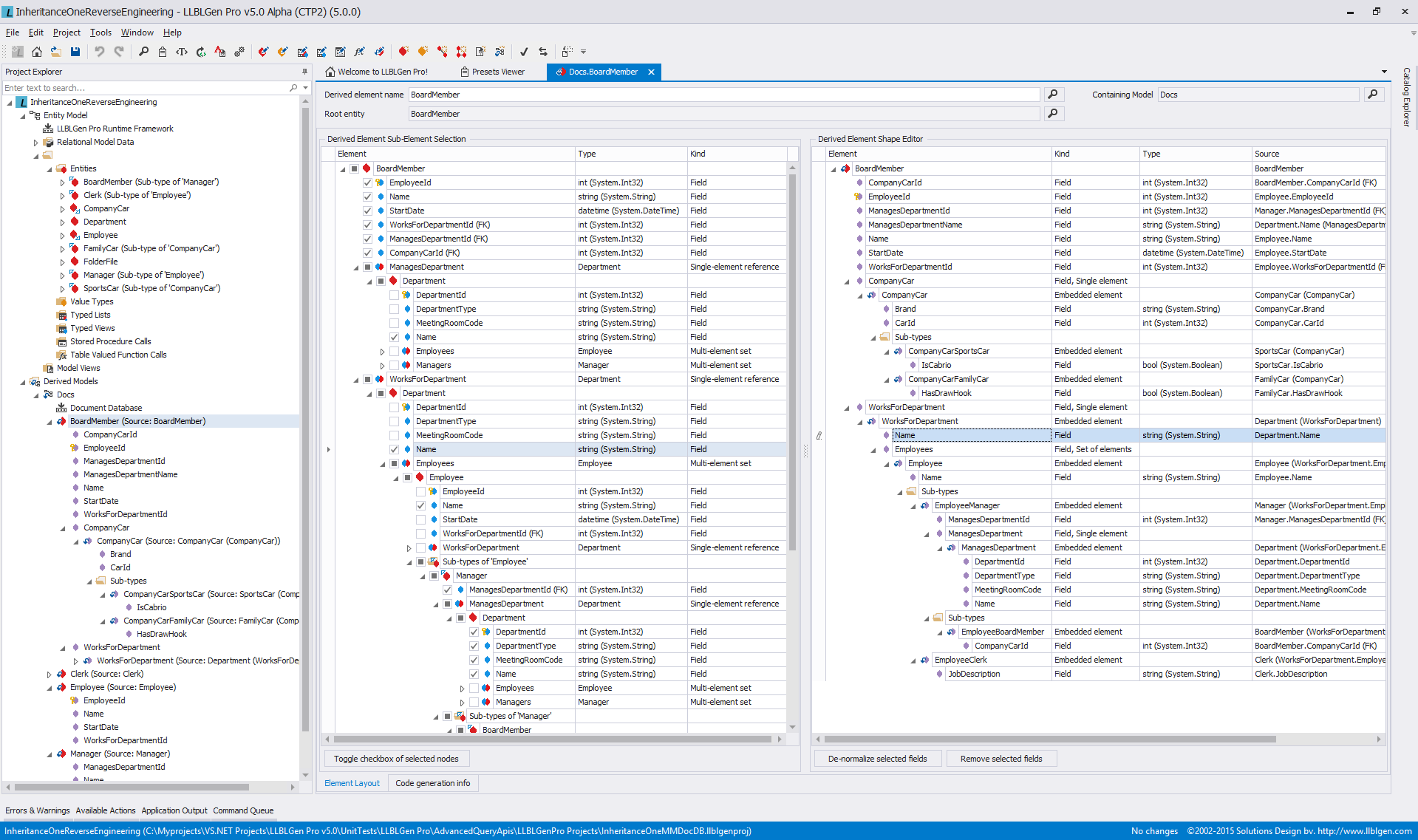
Task: Toggle Sub-types of 'Employee' checkbox
Action: click(x=420, y=561)
